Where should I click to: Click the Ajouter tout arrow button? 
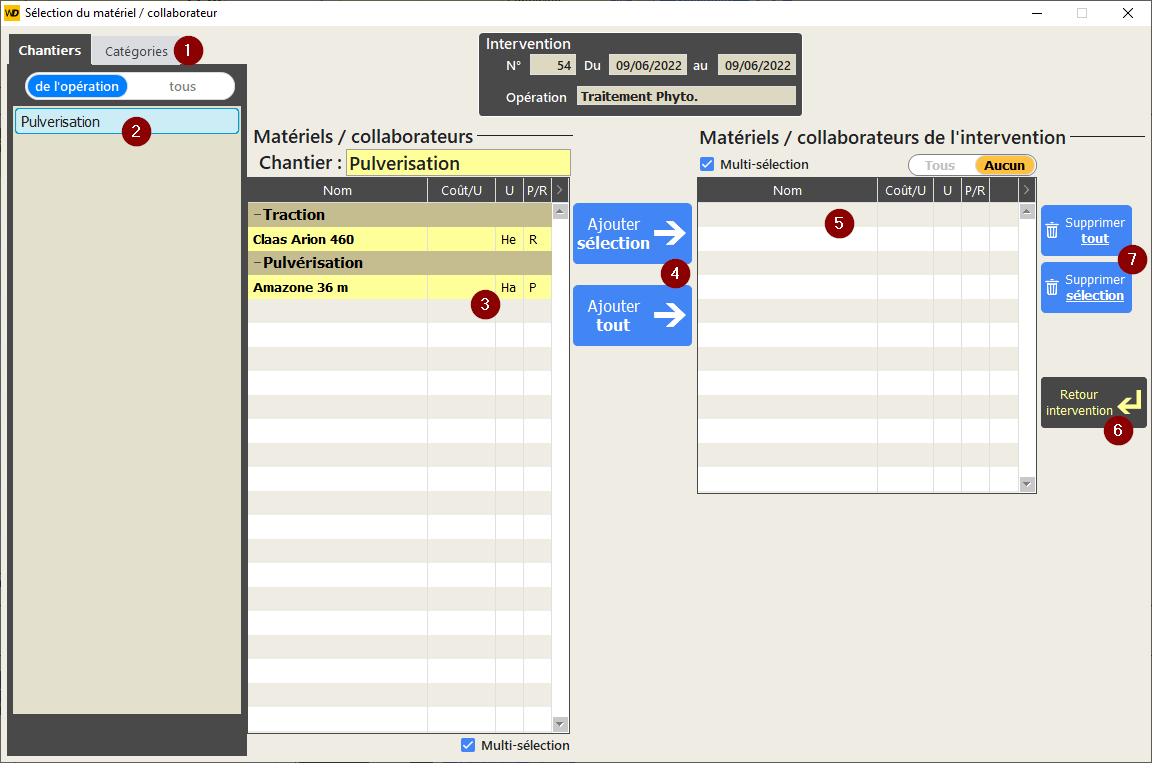point(631,315)
